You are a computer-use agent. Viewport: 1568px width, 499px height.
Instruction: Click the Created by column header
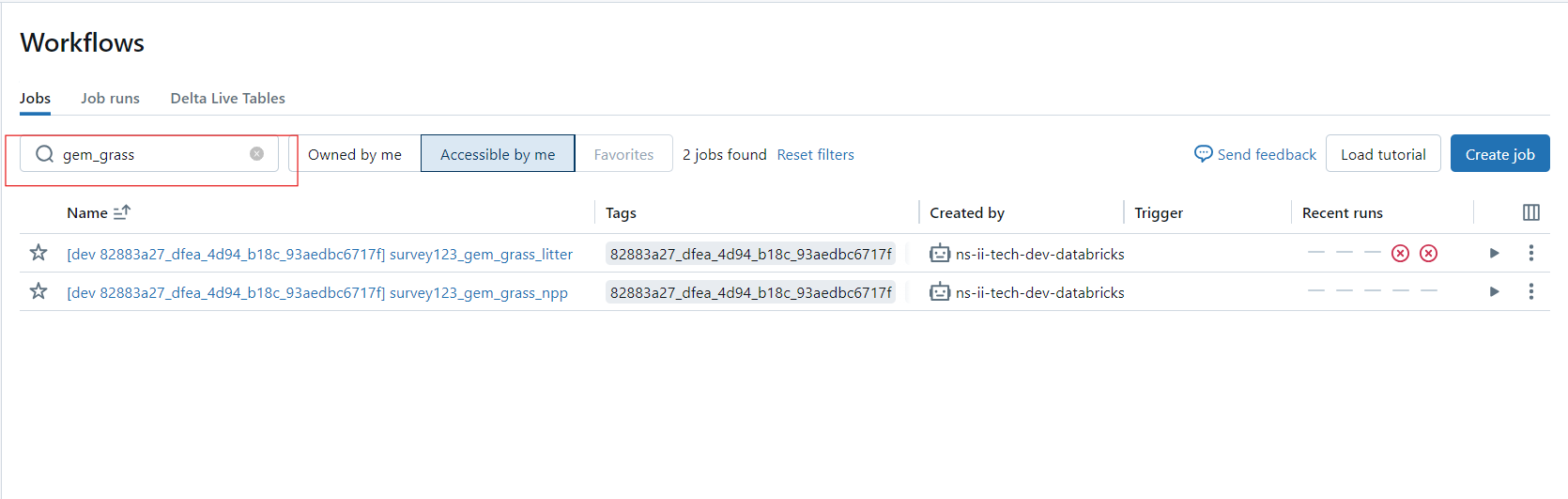(967, 213)
